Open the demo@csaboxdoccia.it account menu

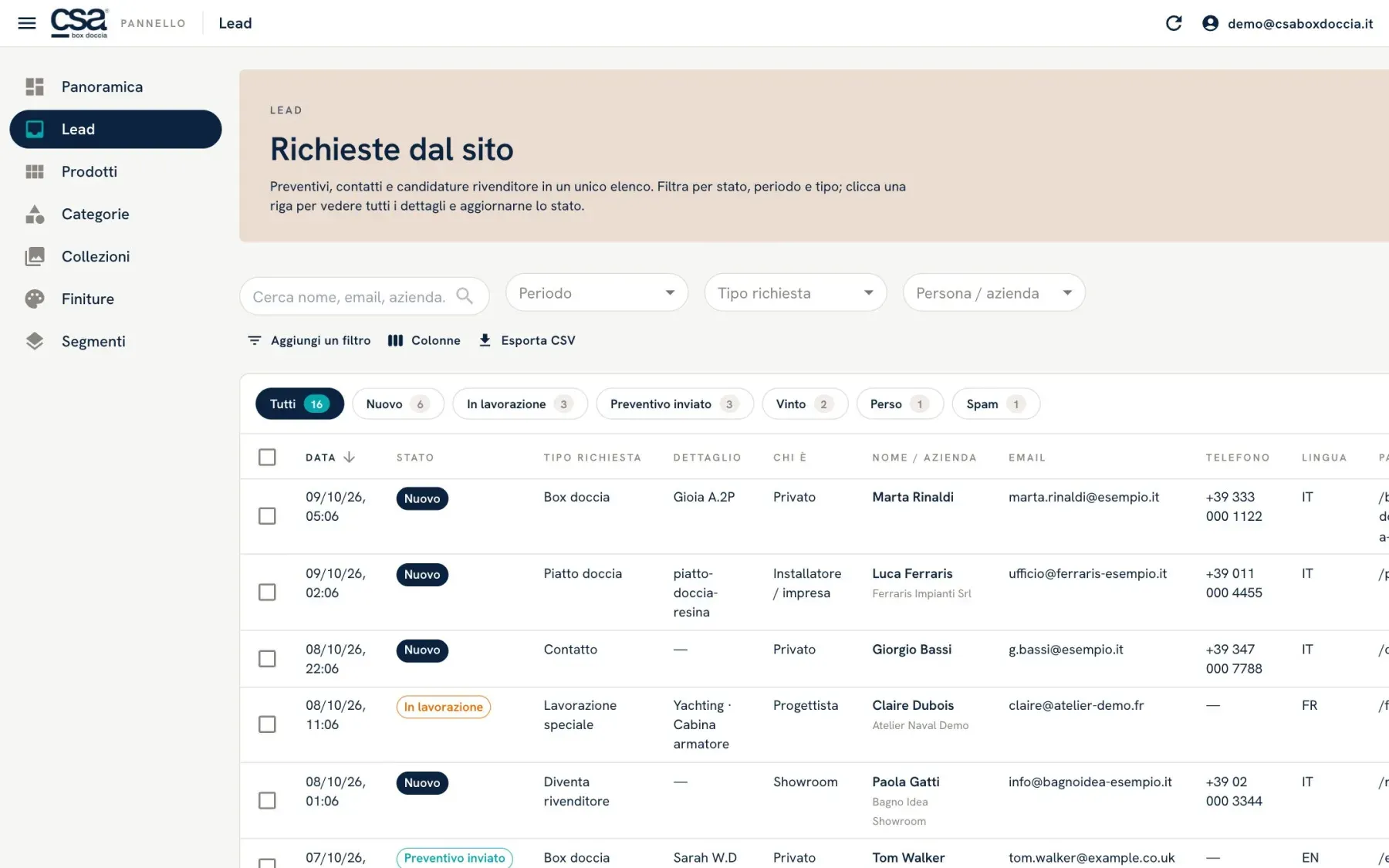(1288, 23)
